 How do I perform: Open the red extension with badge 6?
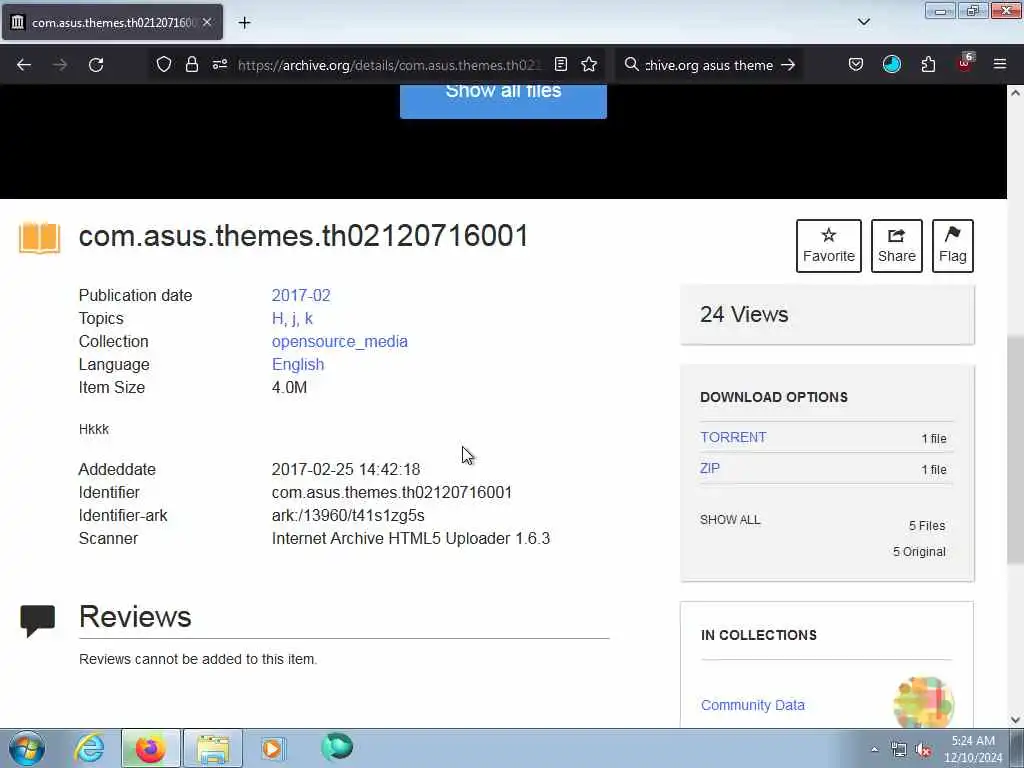pyautogui.click(x=965, y=63)
